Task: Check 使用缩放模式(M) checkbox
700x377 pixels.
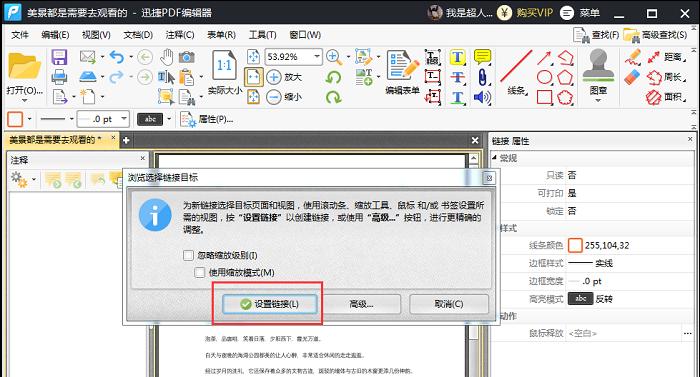Action: pyautogui.click(x=200, y=272)
